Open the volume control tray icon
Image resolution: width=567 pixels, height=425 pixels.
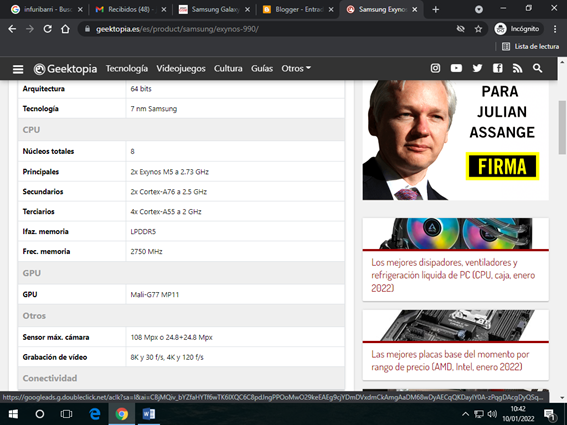[x=492, y=414]
